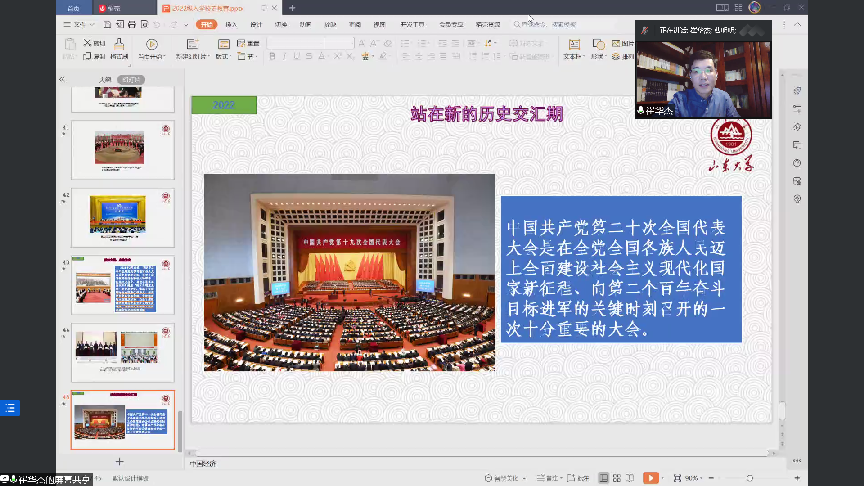Viewport: 864px width, 486px height.
Task: Toggle bold formatting in the ribbon
Action: tap(271, 57)
